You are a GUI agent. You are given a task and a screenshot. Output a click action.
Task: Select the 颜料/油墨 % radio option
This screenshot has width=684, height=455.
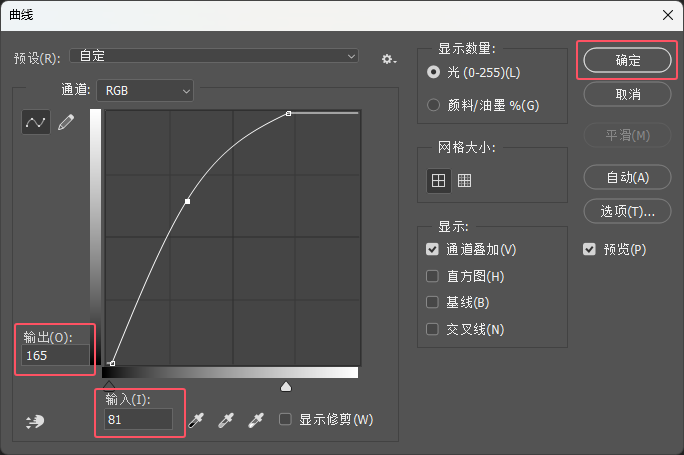(x=433, y=105)
